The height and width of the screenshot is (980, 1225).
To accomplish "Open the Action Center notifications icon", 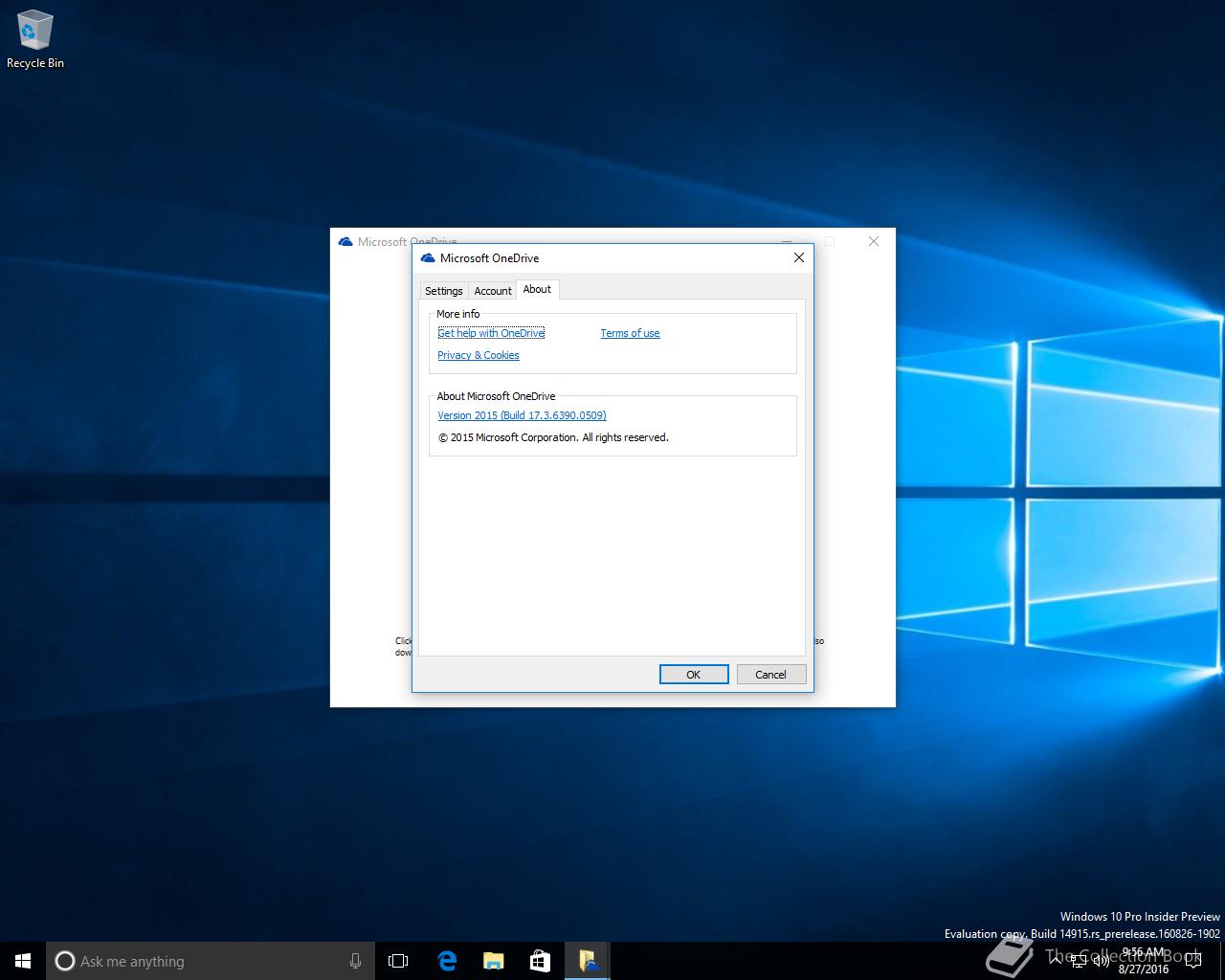I will tap(1192, 961).
